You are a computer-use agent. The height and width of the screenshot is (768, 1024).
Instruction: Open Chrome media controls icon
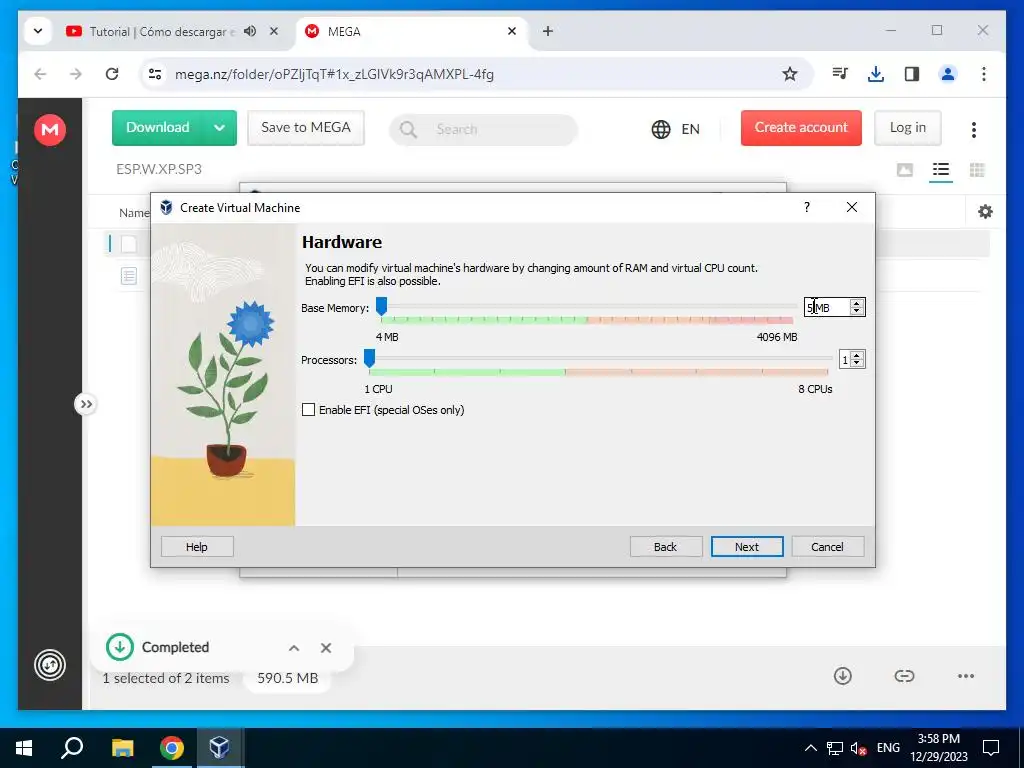click(x=840, y=74)
